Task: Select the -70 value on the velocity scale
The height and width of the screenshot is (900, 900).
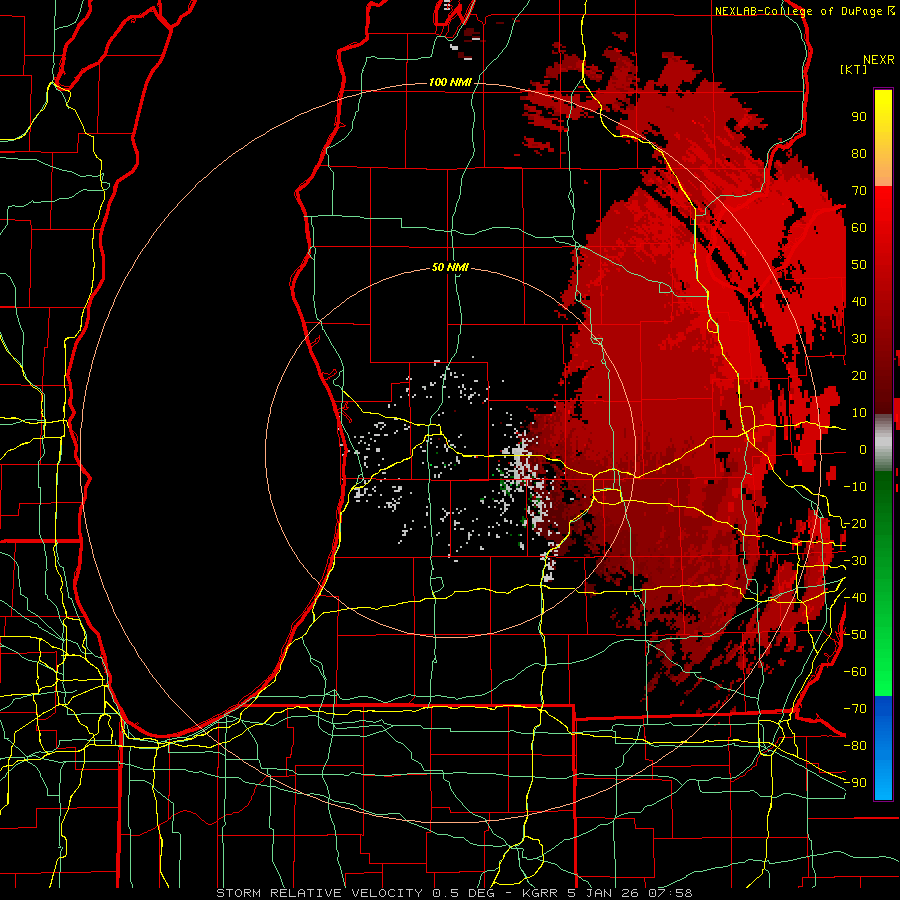Action: 855,709
